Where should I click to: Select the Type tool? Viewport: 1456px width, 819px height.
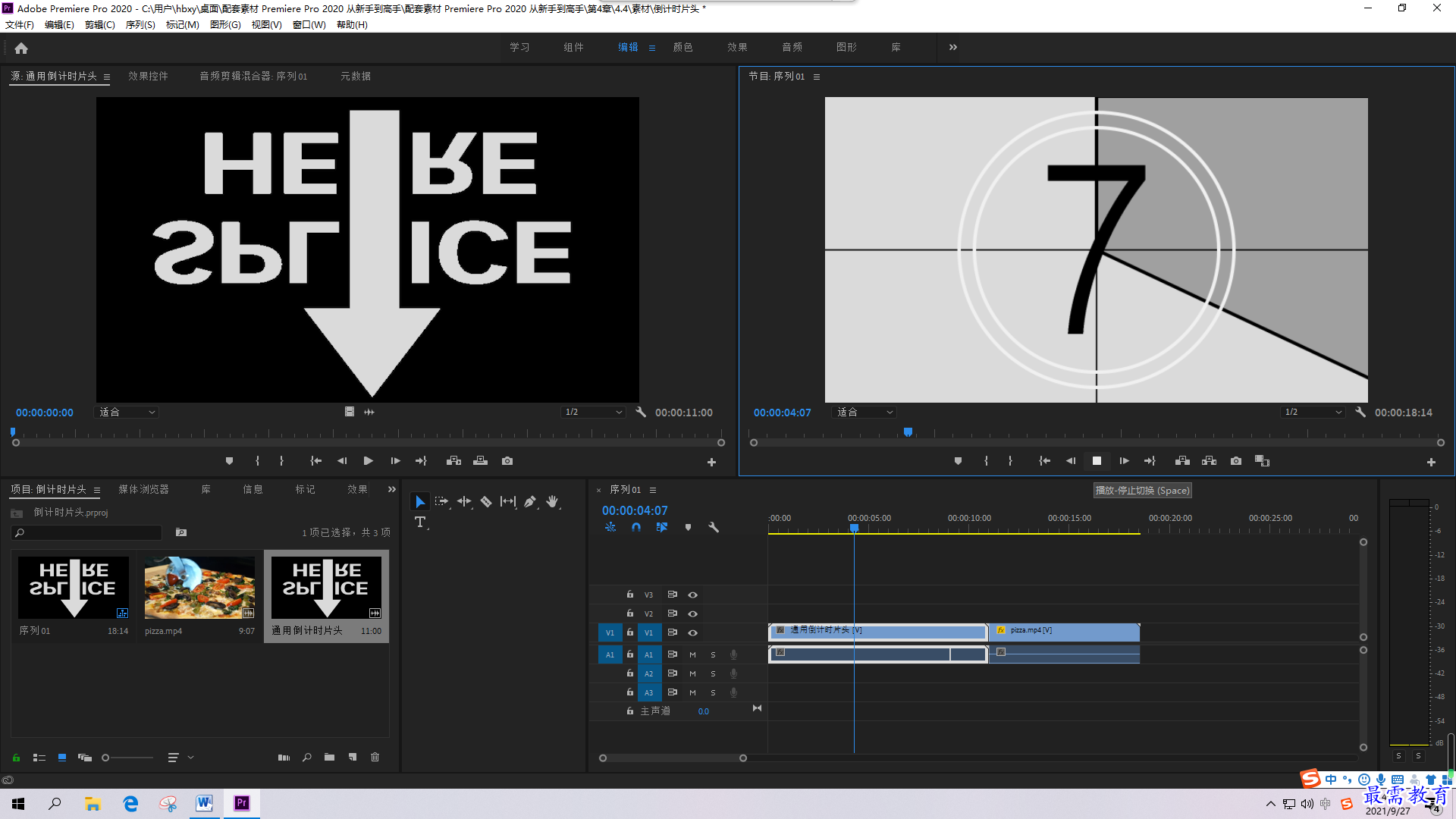pos(420,522)
